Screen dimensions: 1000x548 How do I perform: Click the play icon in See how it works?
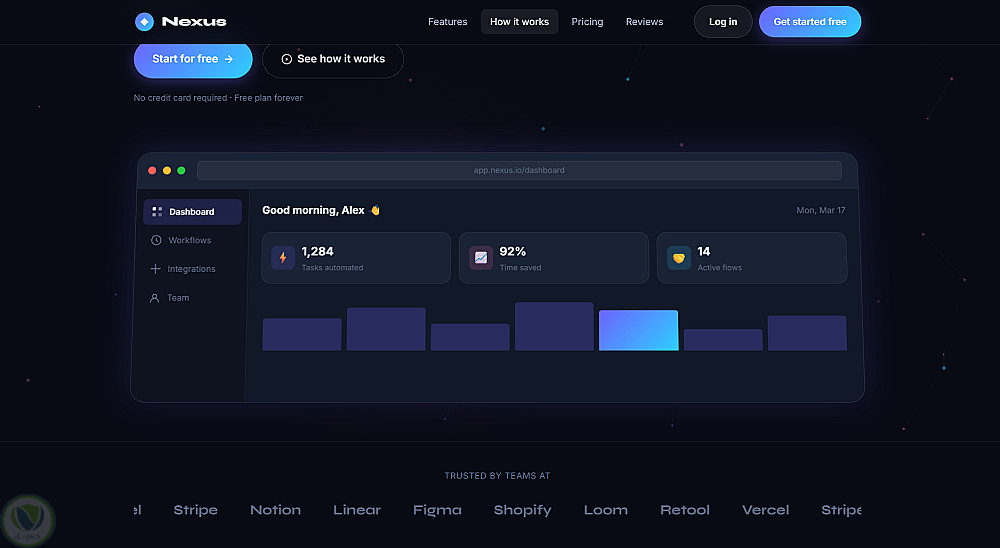pos(287,59)
